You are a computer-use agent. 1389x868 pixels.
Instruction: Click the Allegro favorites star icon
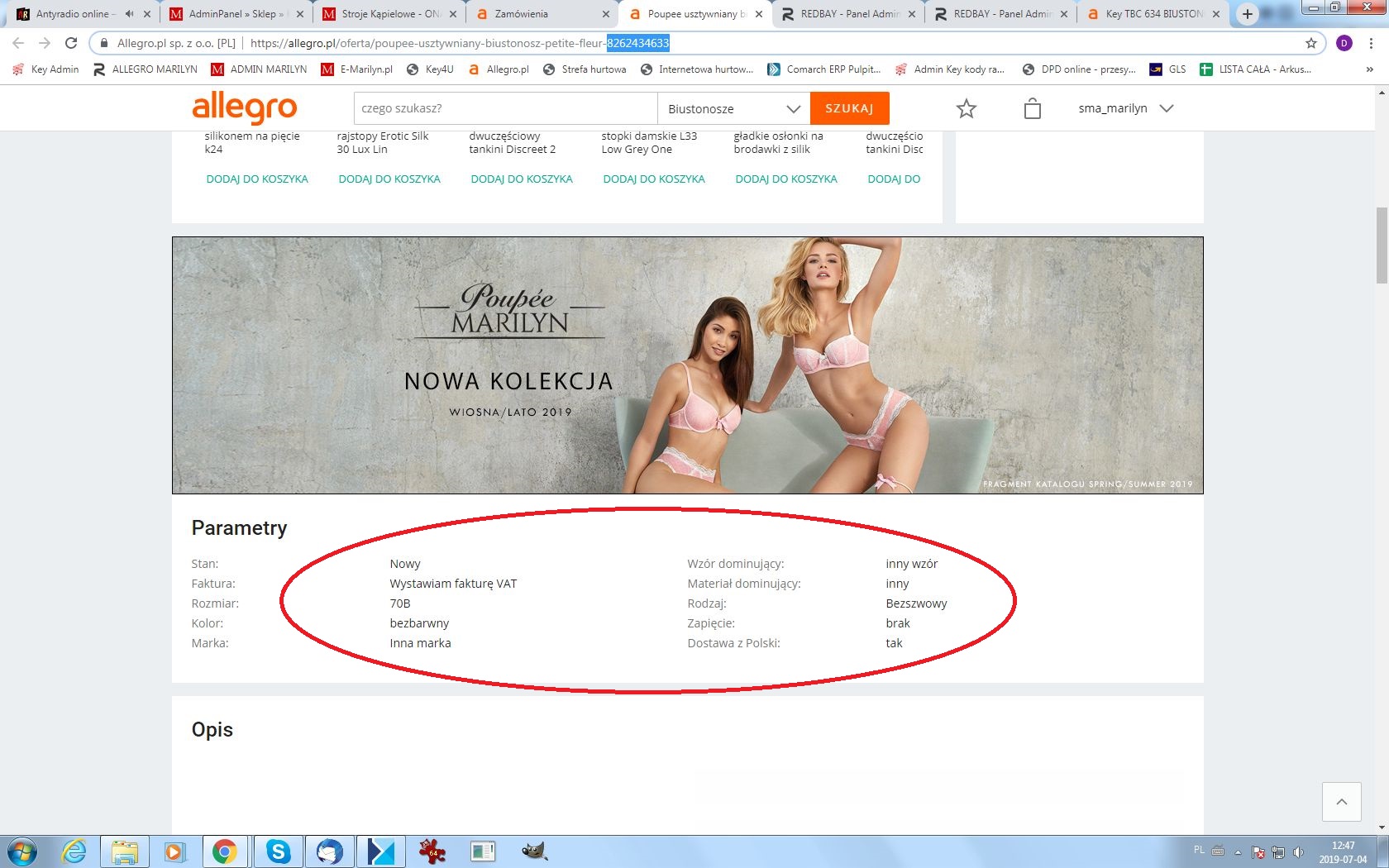pos(966,108)
